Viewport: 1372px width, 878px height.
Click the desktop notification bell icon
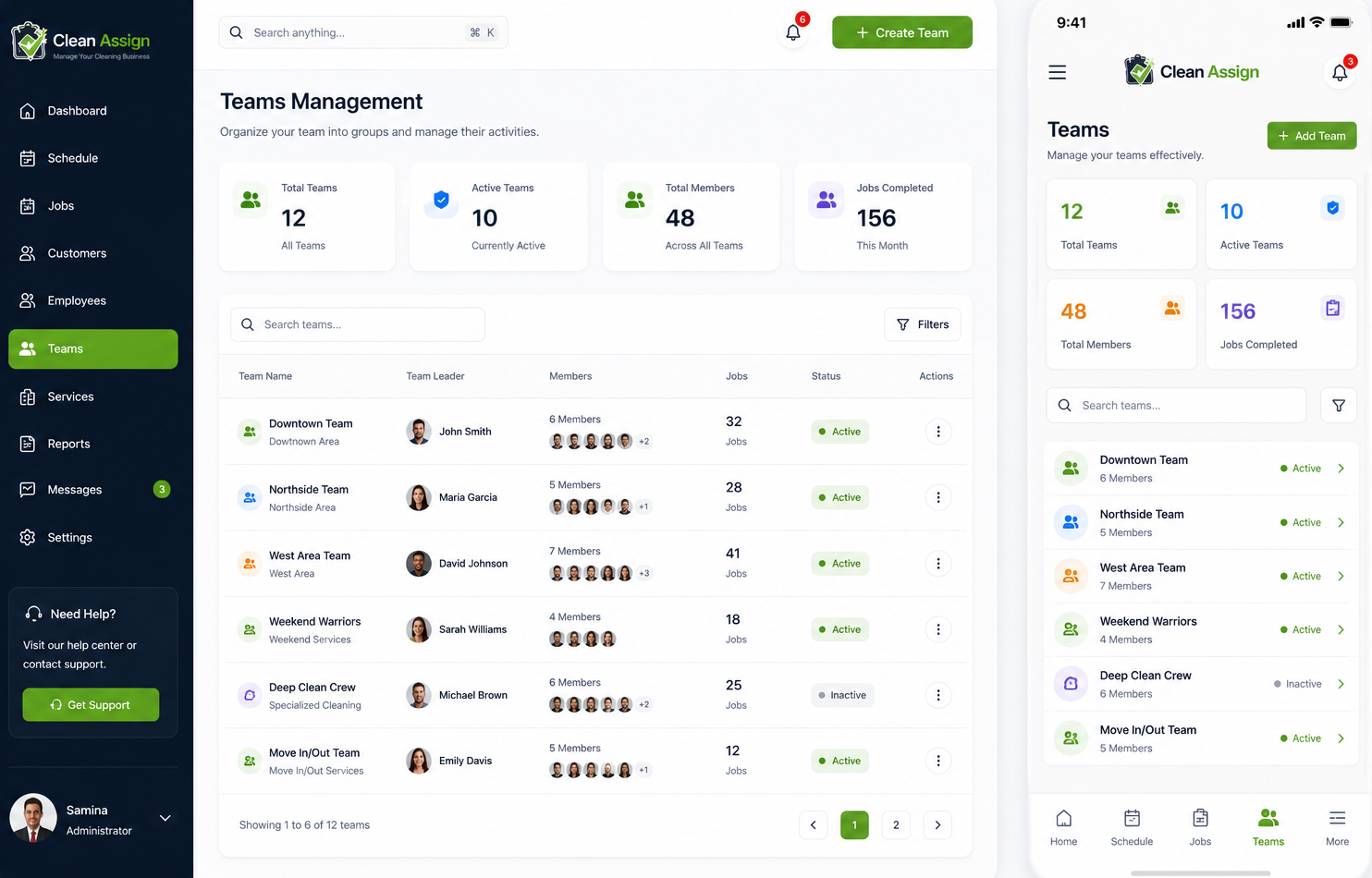[793, 32]
